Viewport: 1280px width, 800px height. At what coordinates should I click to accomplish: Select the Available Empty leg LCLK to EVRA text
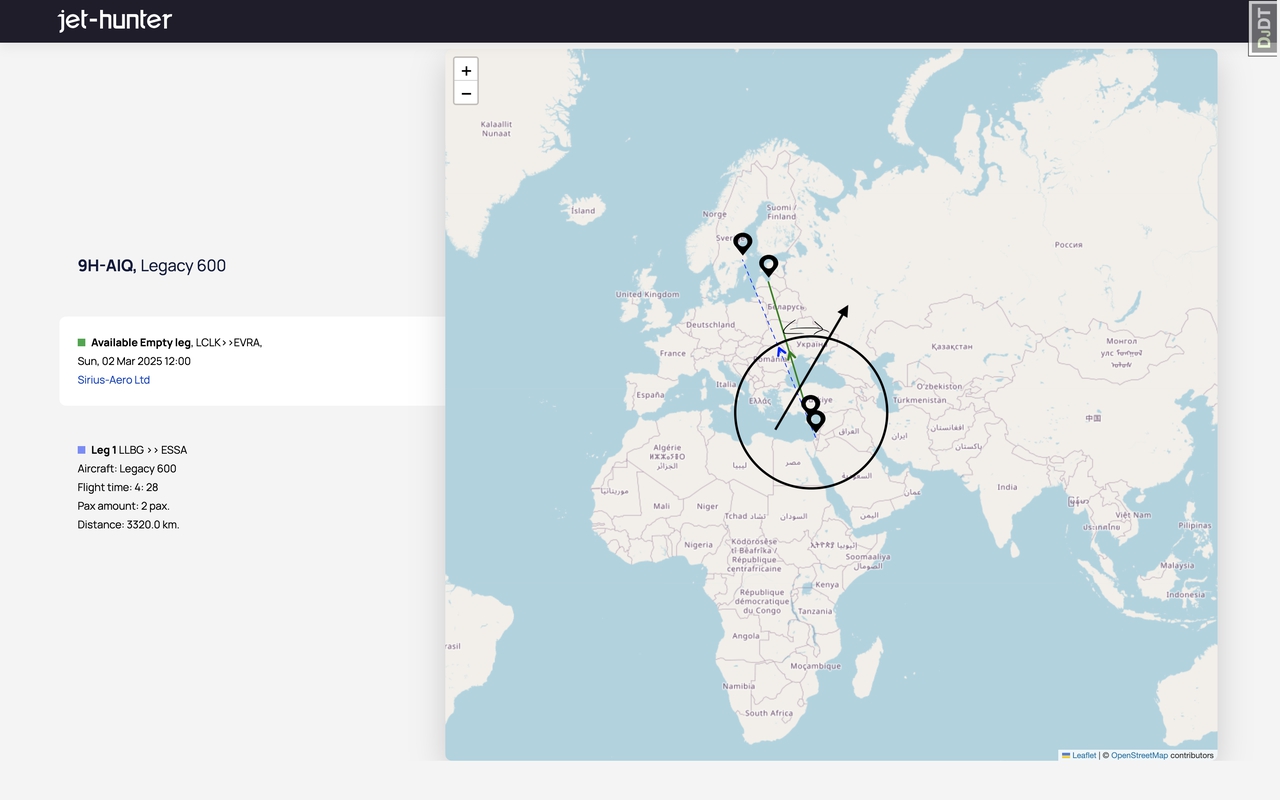coord(176,343)
